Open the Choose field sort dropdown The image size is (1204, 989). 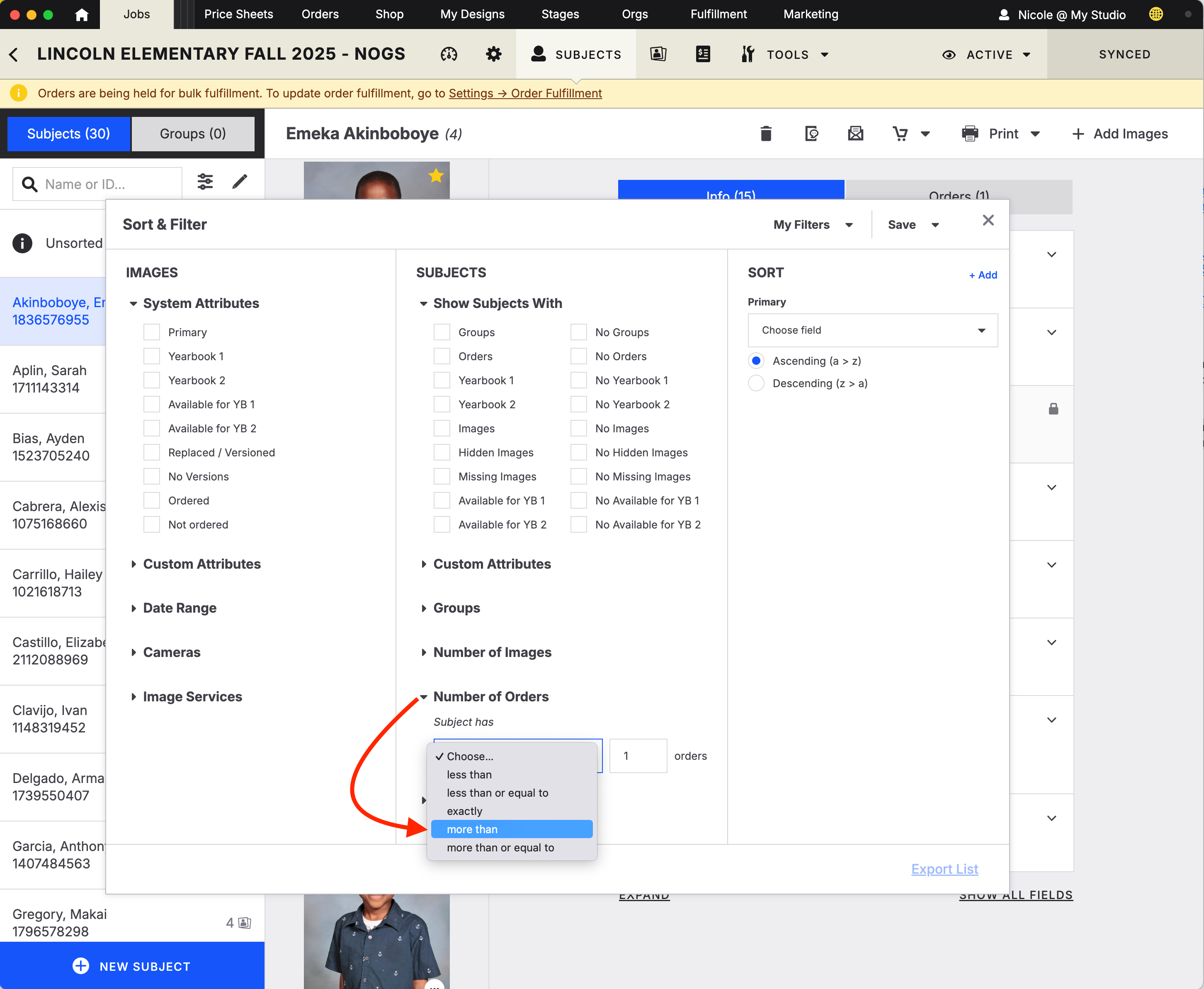pos(872,330)
